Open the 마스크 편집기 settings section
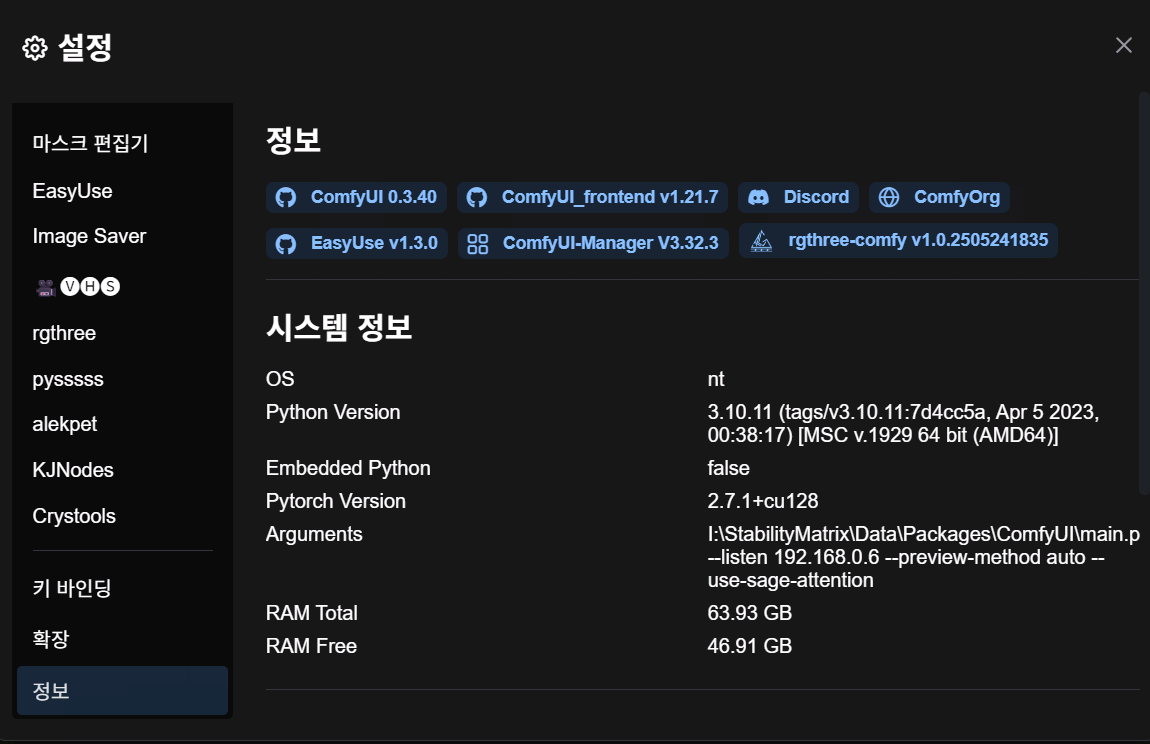 pos(90,143)
